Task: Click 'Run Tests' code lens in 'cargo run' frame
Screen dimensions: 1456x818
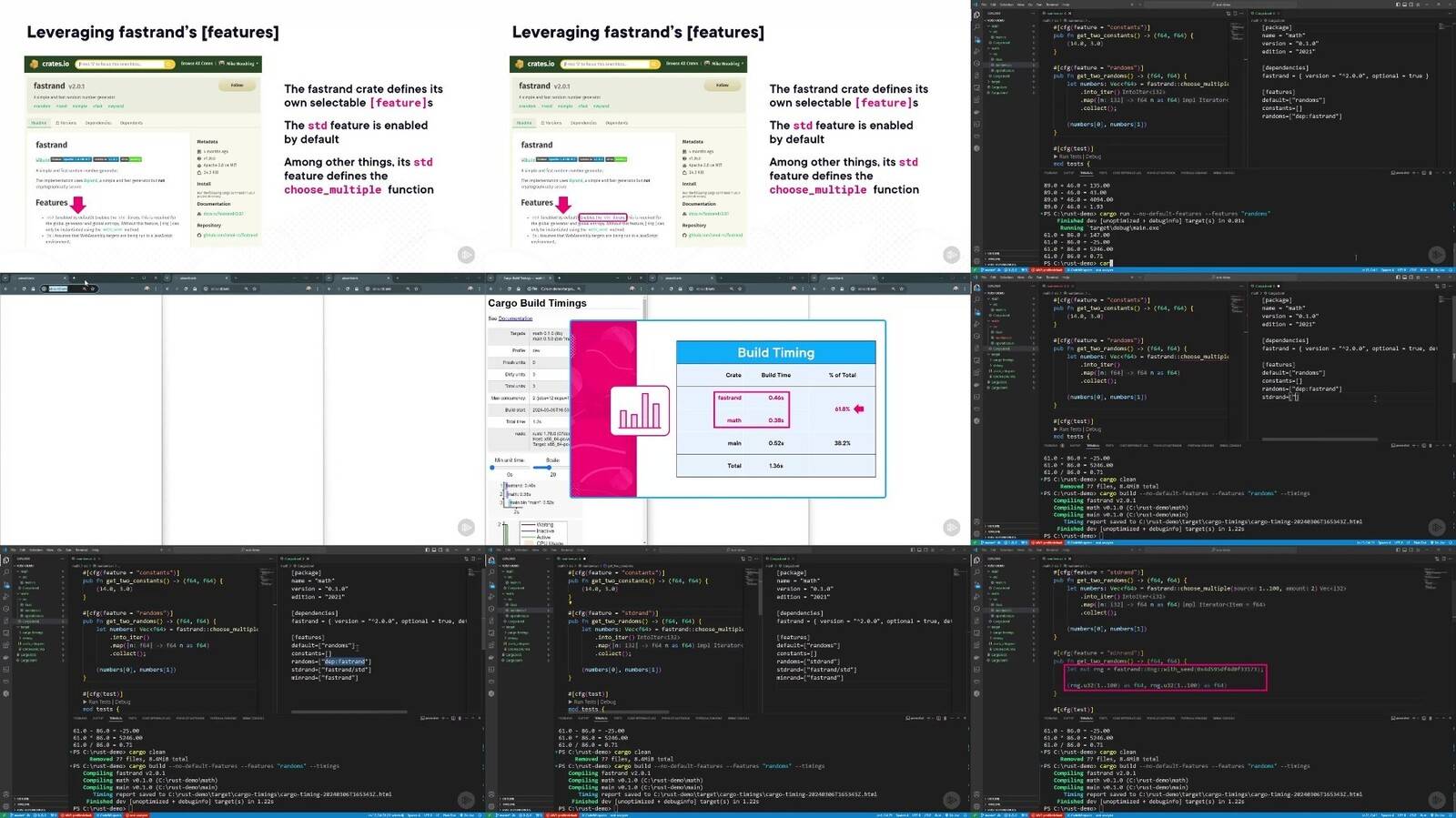Action: click(1071, 157)
